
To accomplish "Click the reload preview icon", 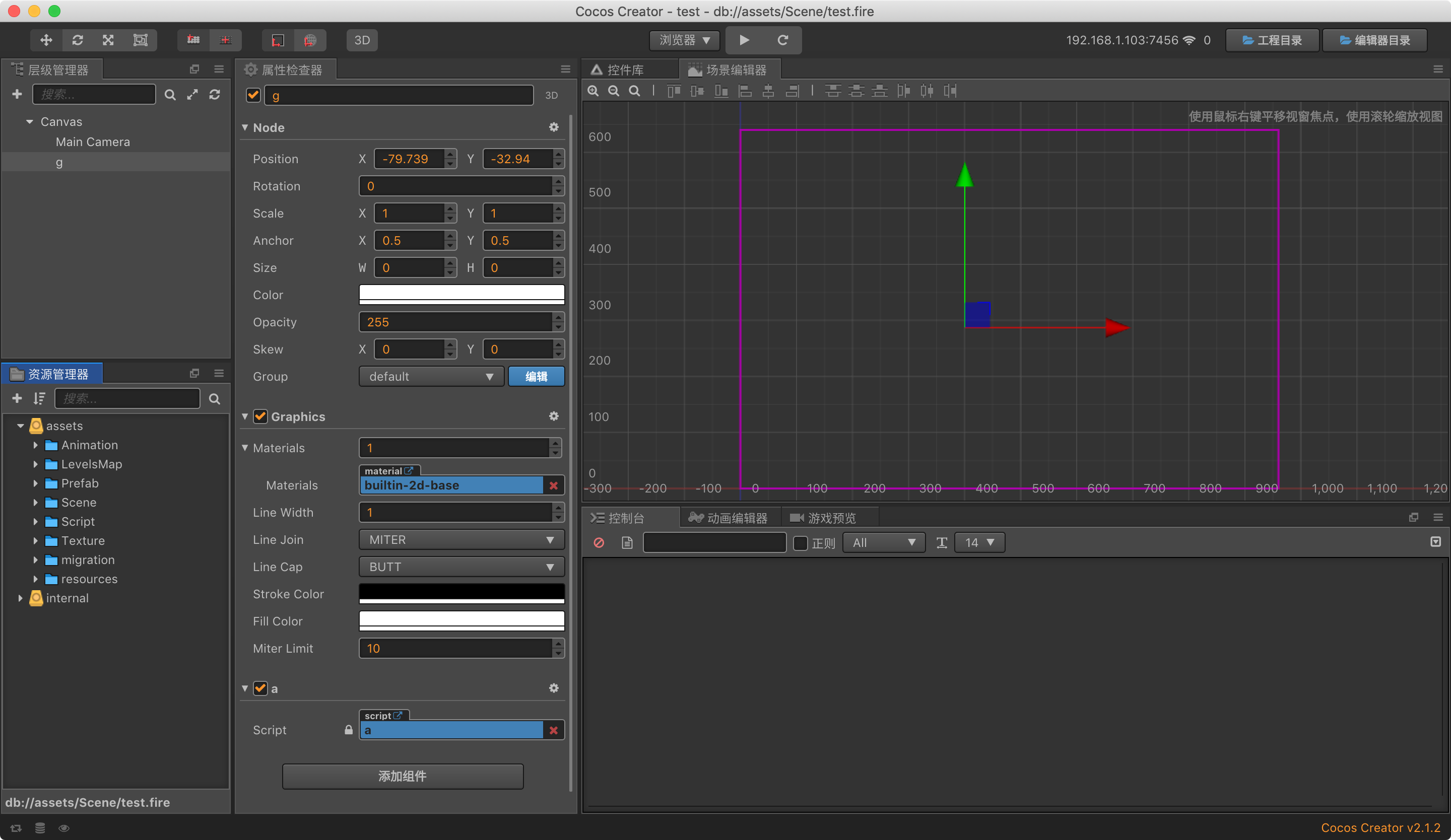I will [782, 40].
